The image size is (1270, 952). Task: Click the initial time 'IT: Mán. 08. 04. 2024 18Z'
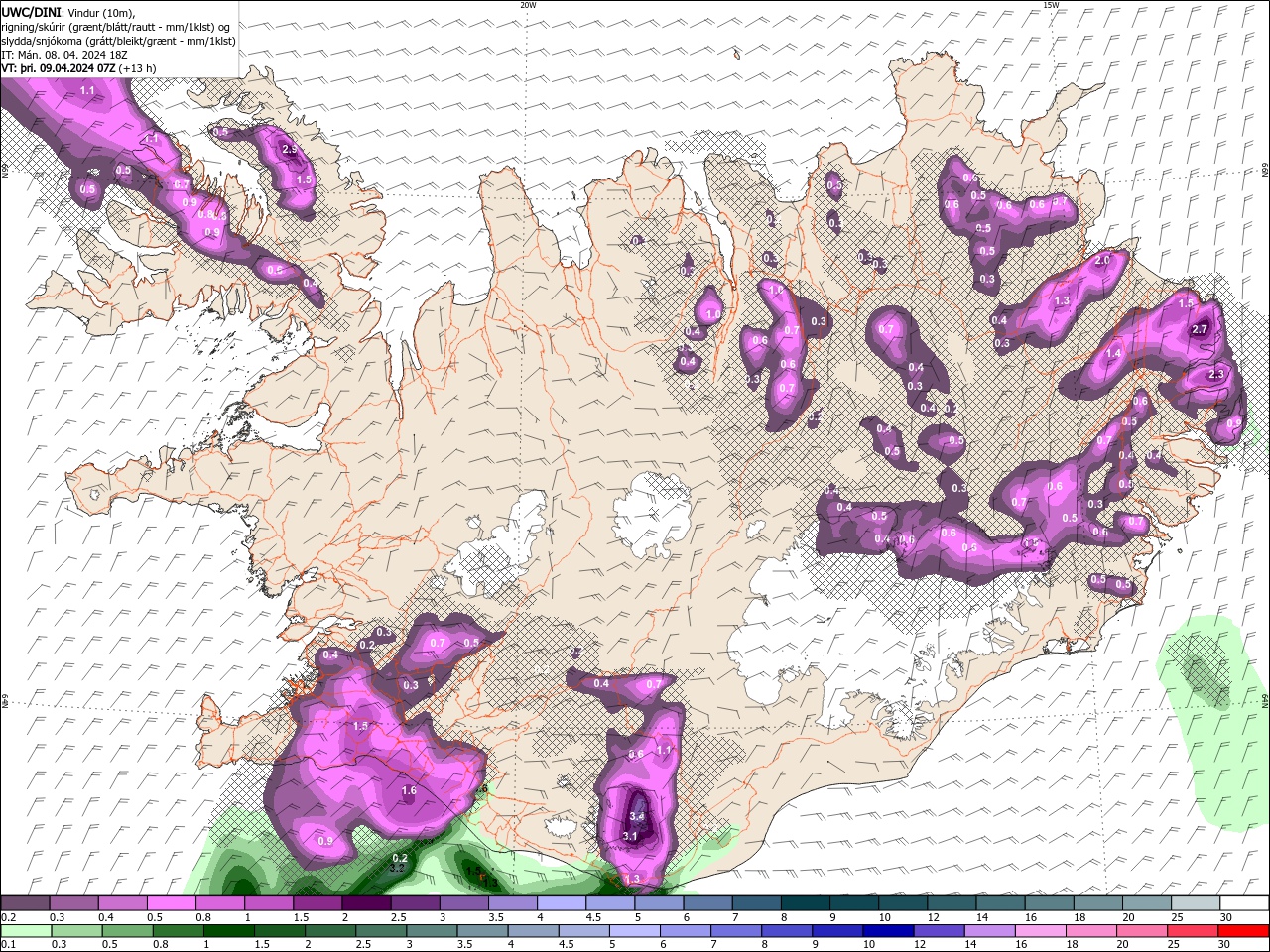pos(66,55)
